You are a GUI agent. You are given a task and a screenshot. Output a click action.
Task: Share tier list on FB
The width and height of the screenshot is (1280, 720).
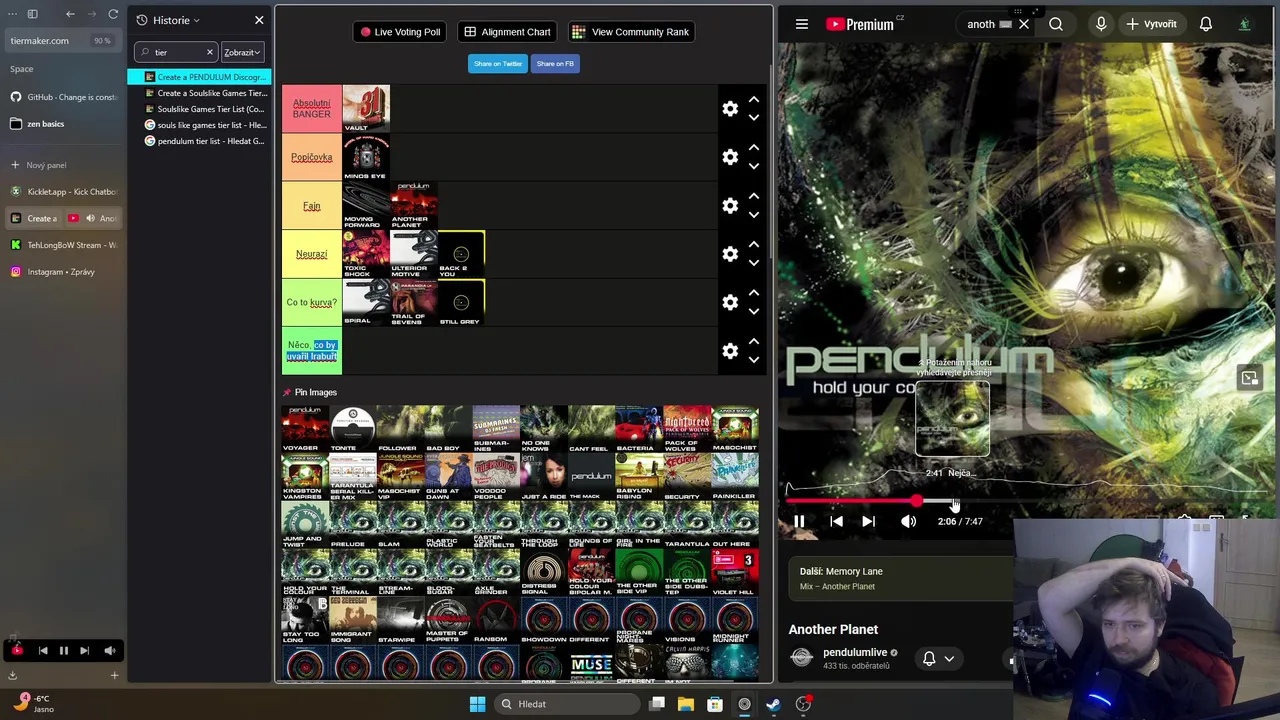coord(555,64)
